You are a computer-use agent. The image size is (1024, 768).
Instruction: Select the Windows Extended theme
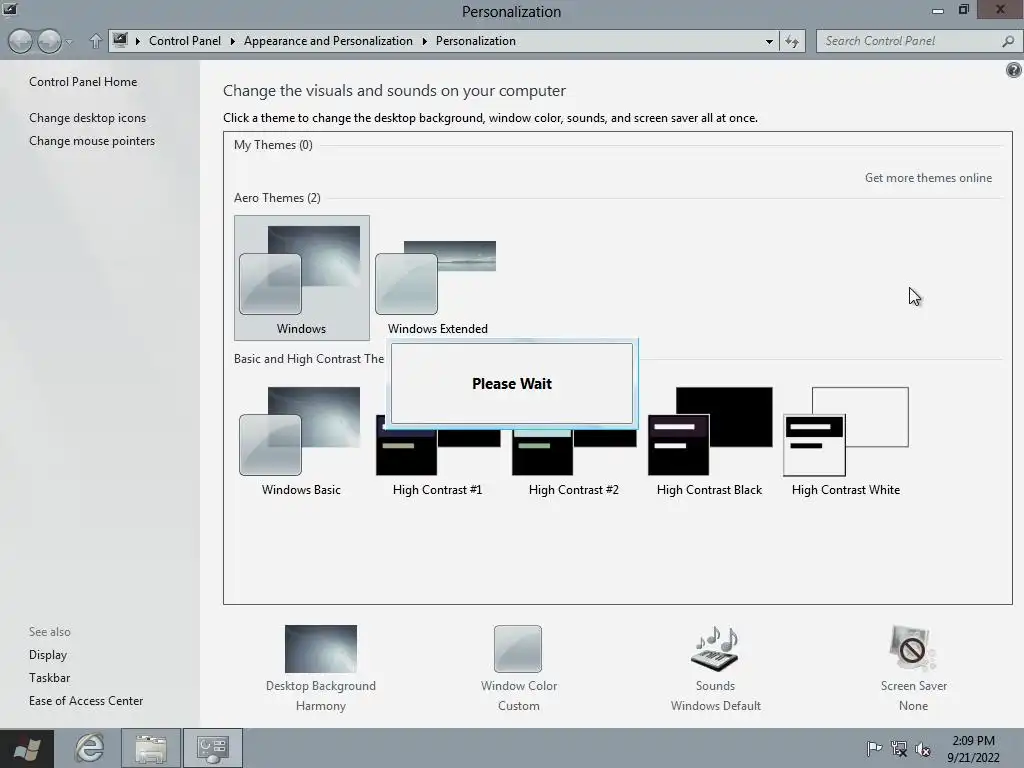point(438,278)
